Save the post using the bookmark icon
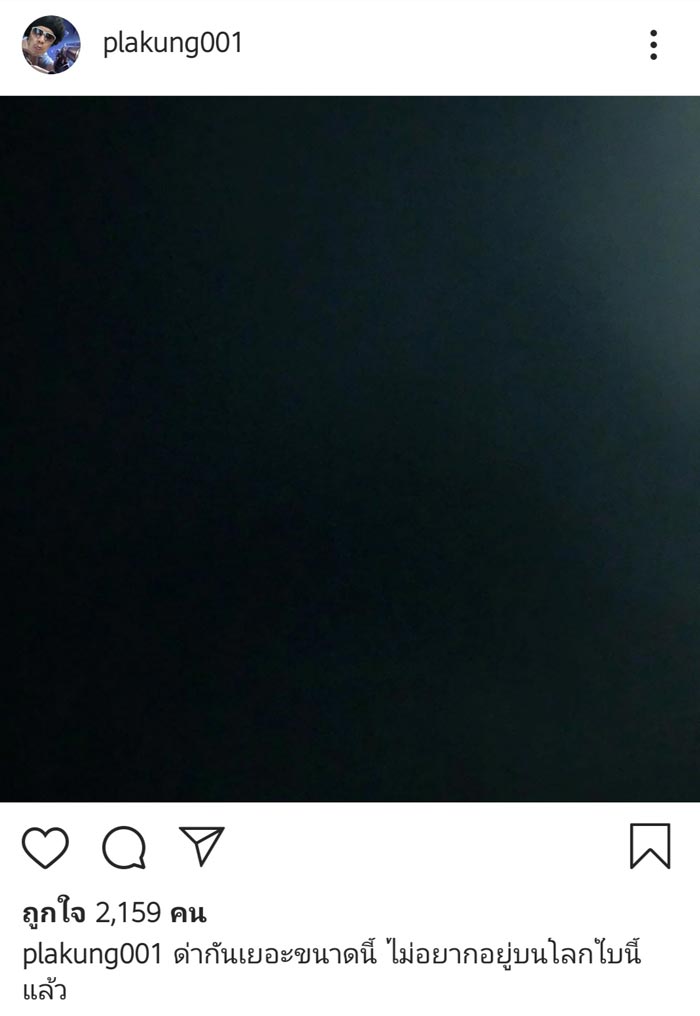Screen dimensions: 700x1016 (650, 846)
